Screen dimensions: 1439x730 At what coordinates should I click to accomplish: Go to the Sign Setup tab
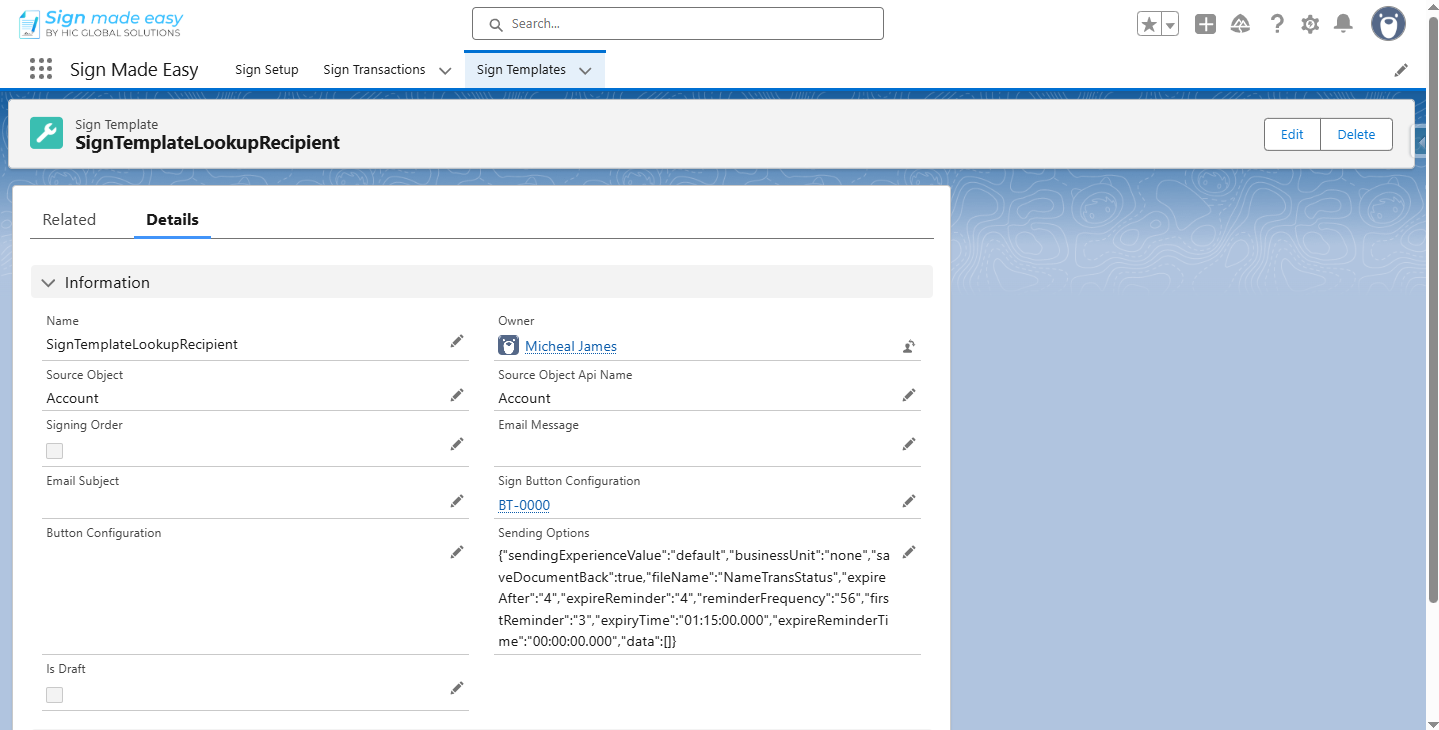click(267, 70)
